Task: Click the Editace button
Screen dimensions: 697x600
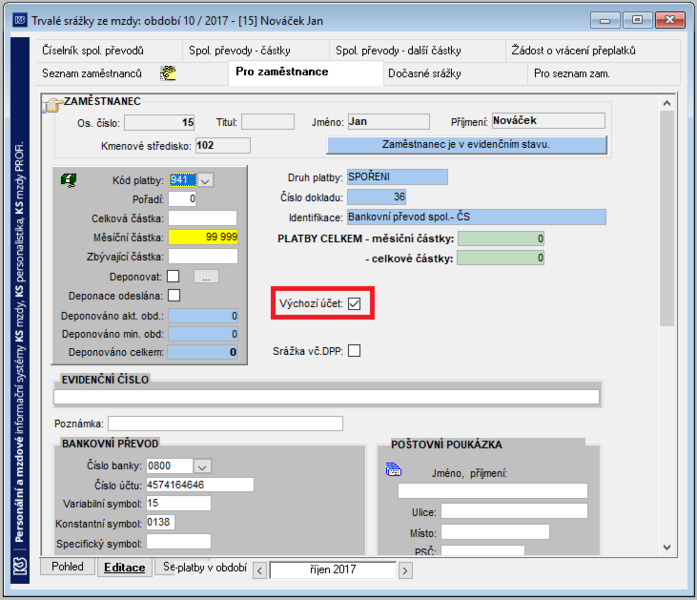Action: click(x=124, y=568)
